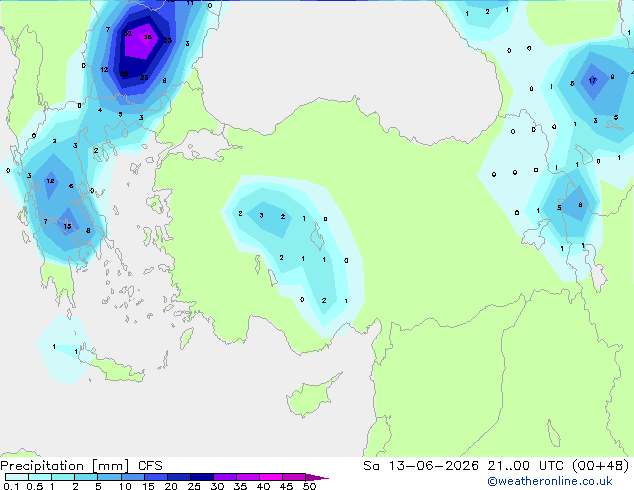
Task: Click the legend label '0.1'
Action: pos(11,486)
